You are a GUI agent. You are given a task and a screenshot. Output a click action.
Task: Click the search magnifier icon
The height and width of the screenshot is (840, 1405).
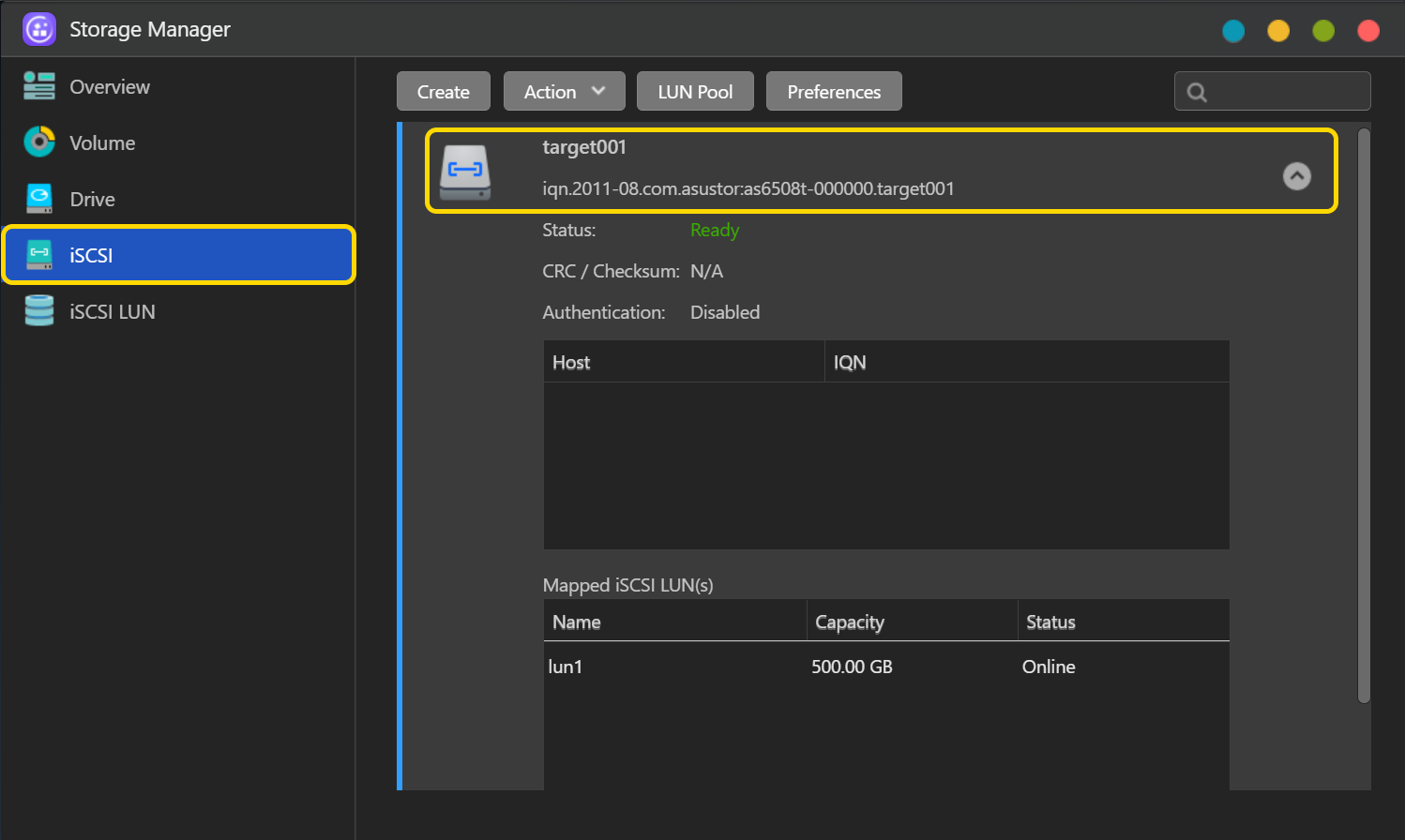point(1197,92)
